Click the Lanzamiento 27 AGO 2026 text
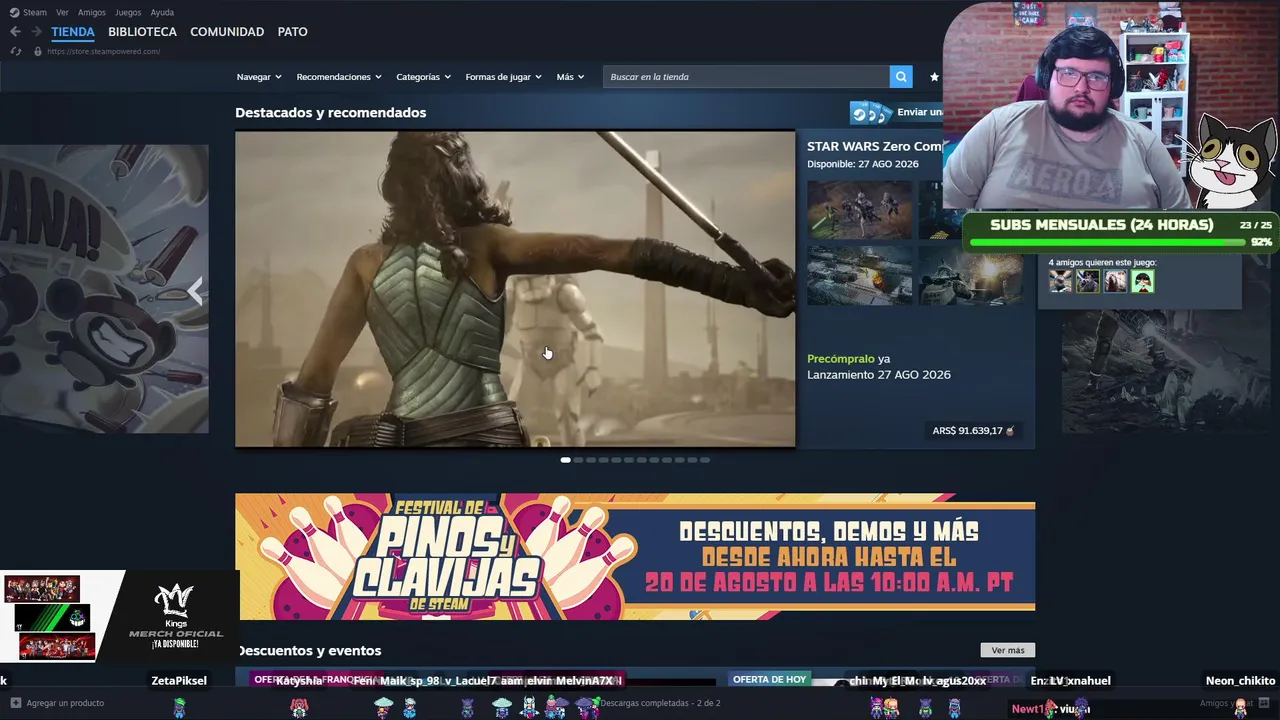This screenshot has width=1280, height=720. click(x=879, y=375)
